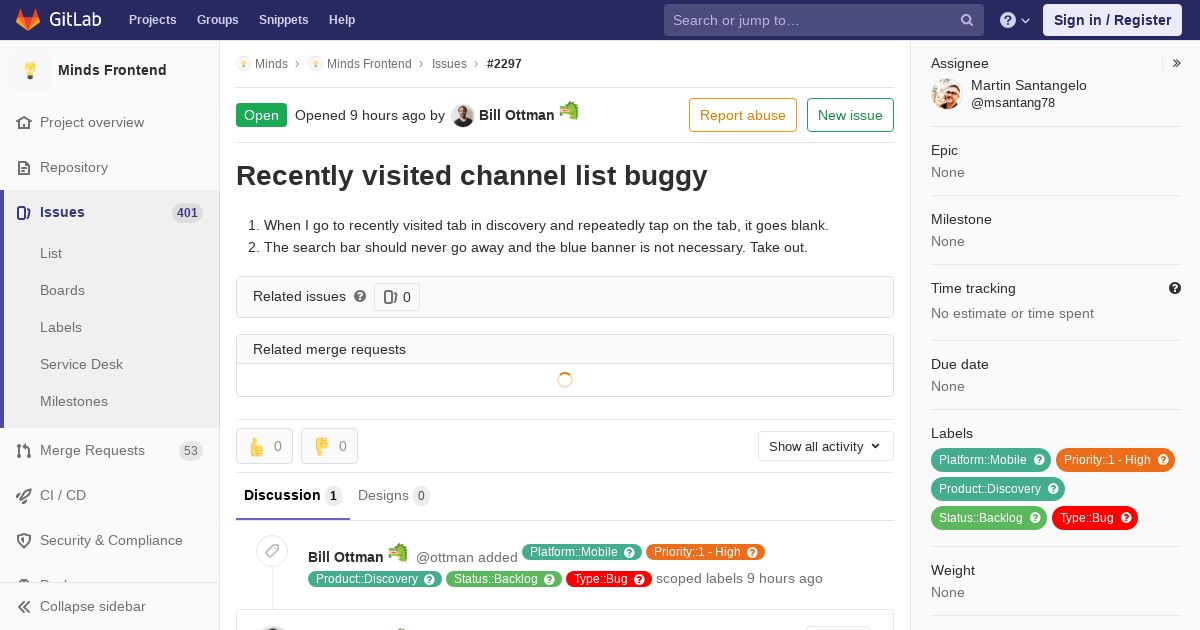Click the Open status badge
Screen dimensions: 1200x630
pos(261,115)
